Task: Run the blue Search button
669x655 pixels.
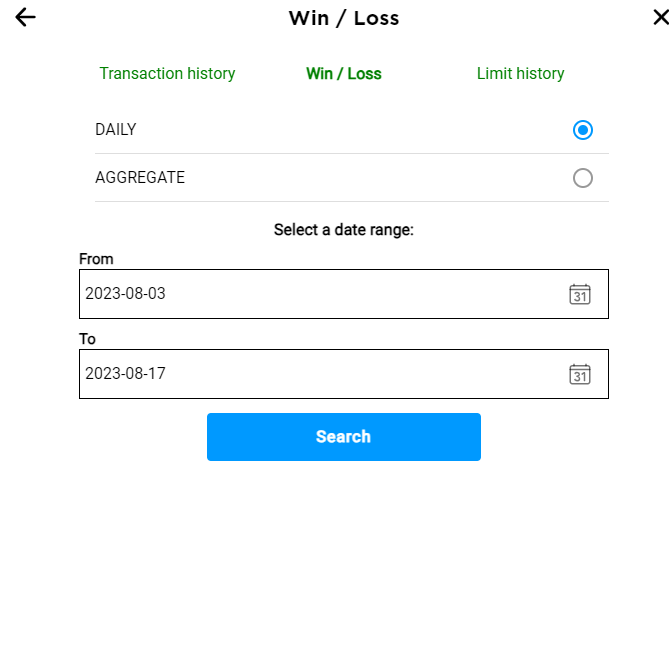Action: [x=344, y=437]
